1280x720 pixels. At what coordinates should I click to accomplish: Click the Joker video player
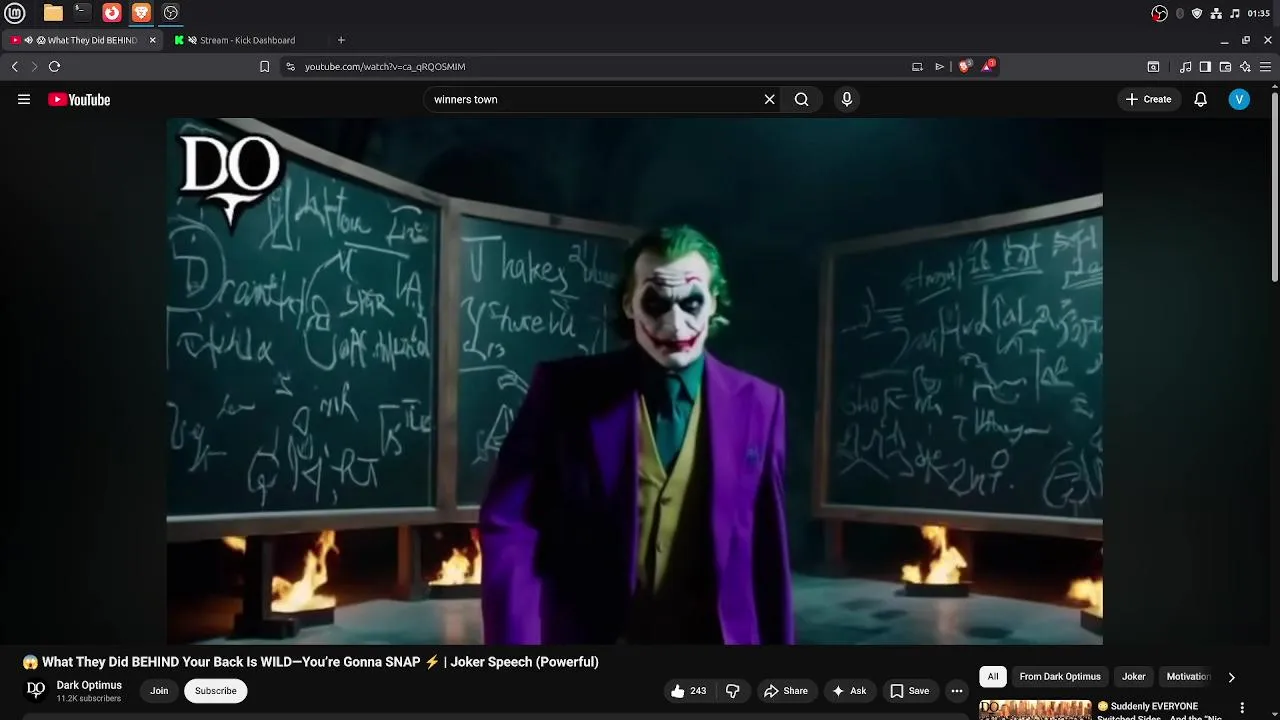[634, 381]
